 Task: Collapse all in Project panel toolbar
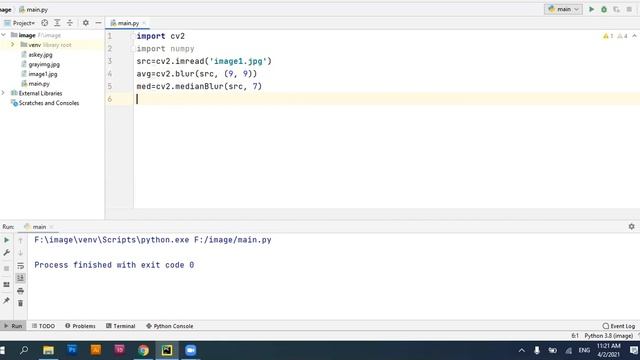(x=70, y=23)
